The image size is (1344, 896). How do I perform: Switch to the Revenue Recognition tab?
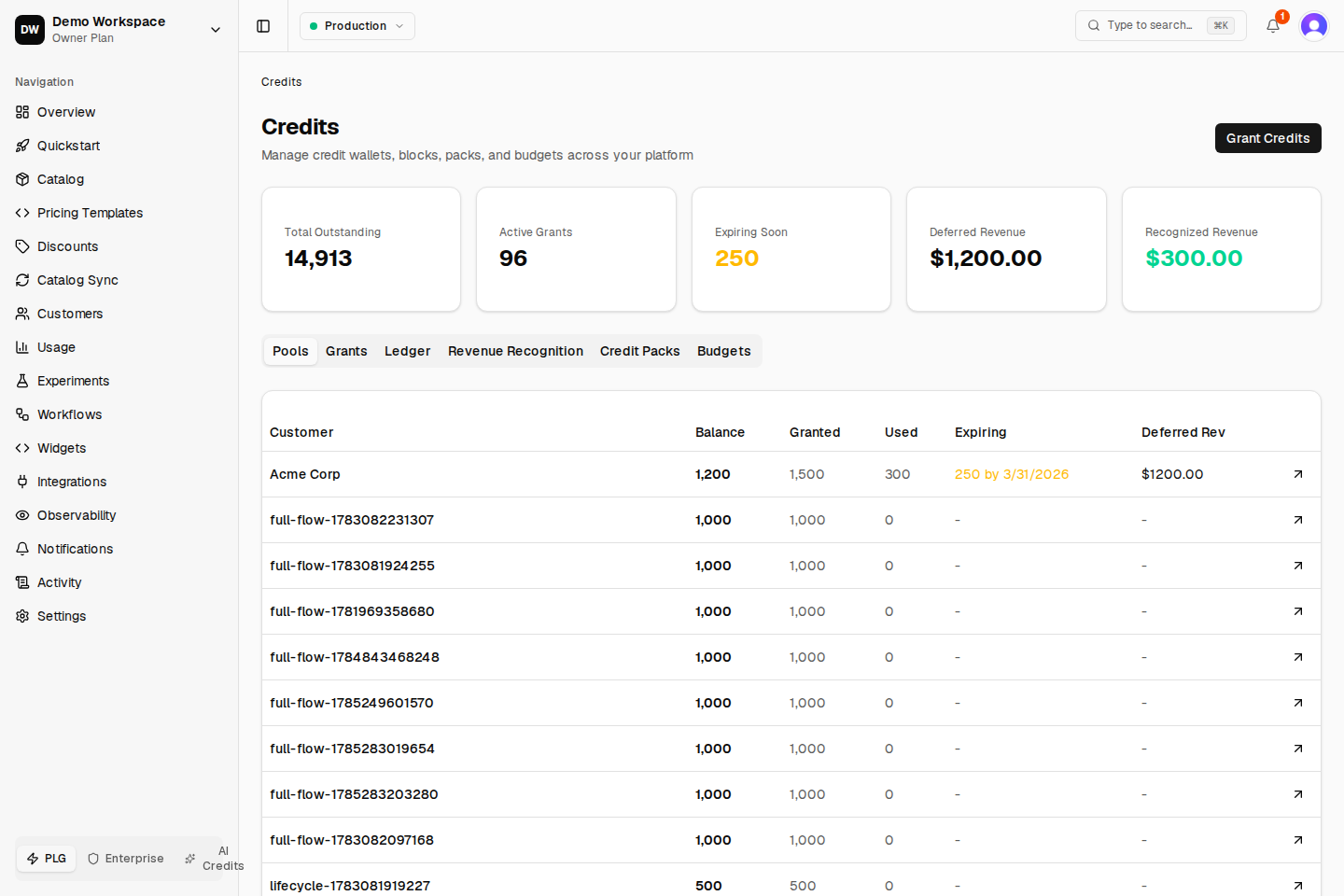click(515, 351)
